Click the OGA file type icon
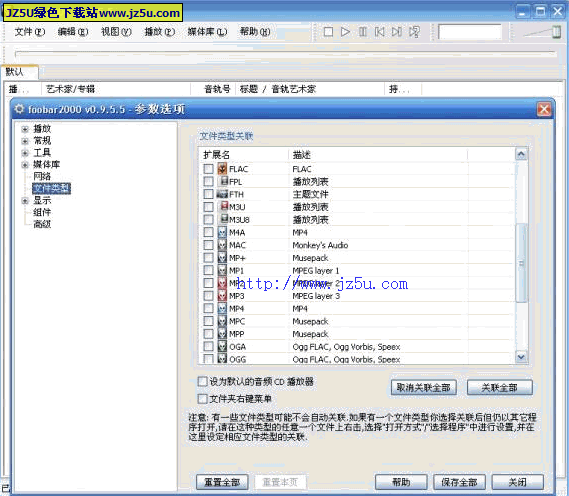Viewport: 569px width, 496px height. [222, 347]
